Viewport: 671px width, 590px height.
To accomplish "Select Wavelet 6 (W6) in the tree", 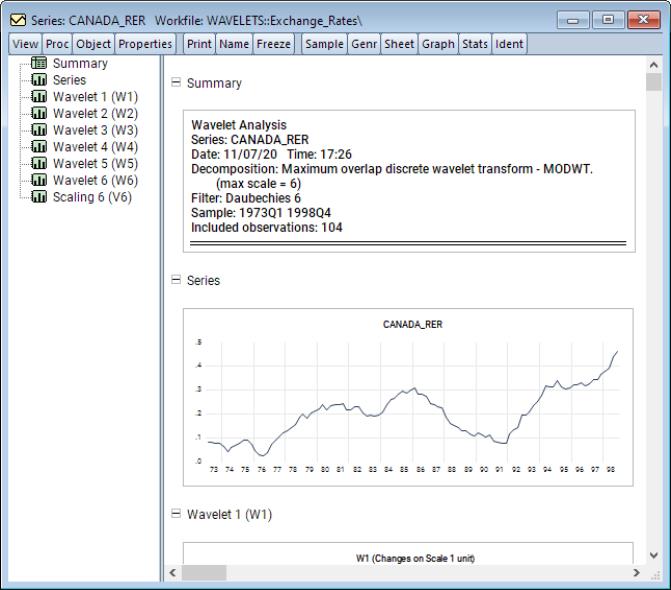I will (x=95, y=180).
